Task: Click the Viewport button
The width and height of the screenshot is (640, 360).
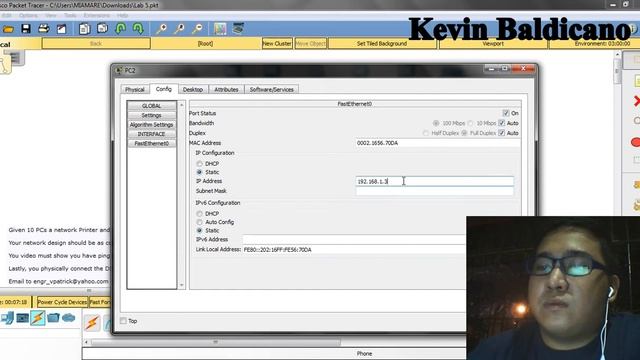Action: coord(493,43)
